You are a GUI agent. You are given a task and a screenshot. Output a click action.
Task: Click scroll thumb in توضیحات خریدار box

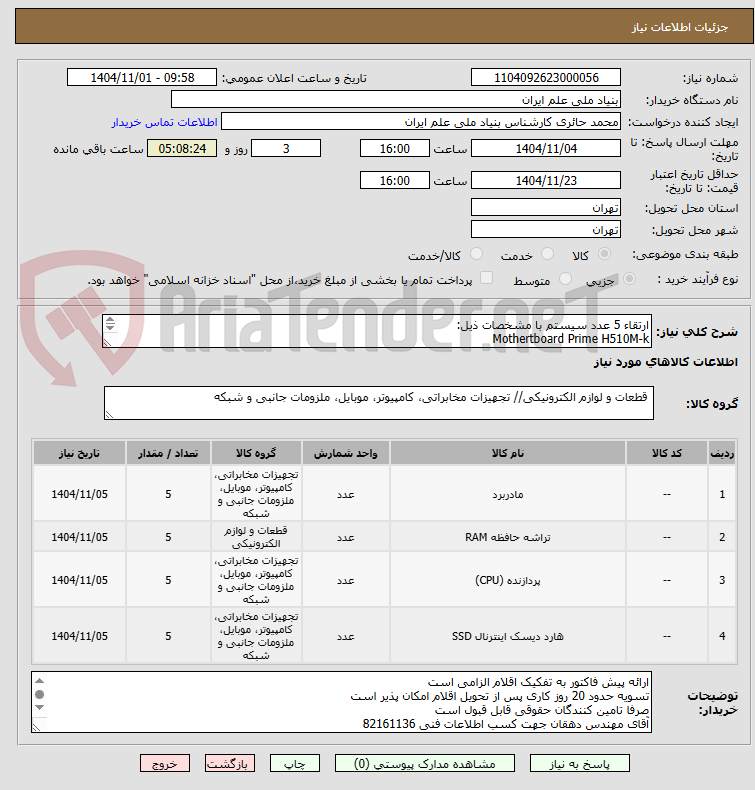coord(39,694)
